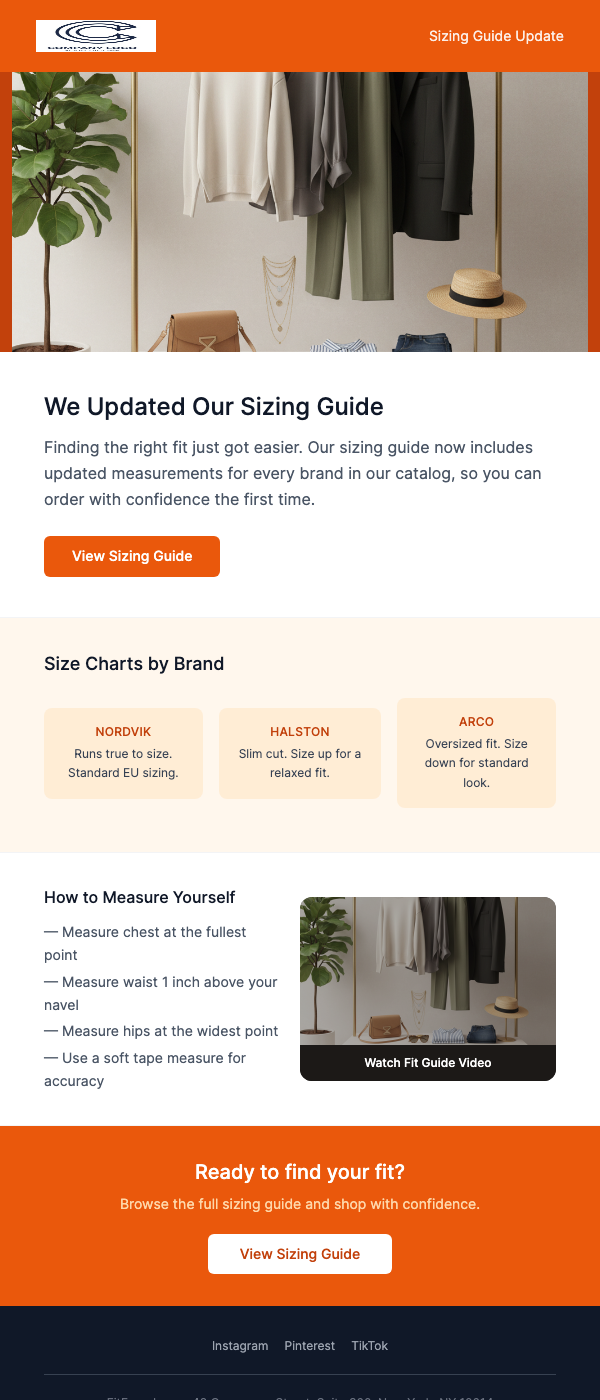Click the orange header banner area
Screen dimensions: 600x1400
click(x=300, y=36)
